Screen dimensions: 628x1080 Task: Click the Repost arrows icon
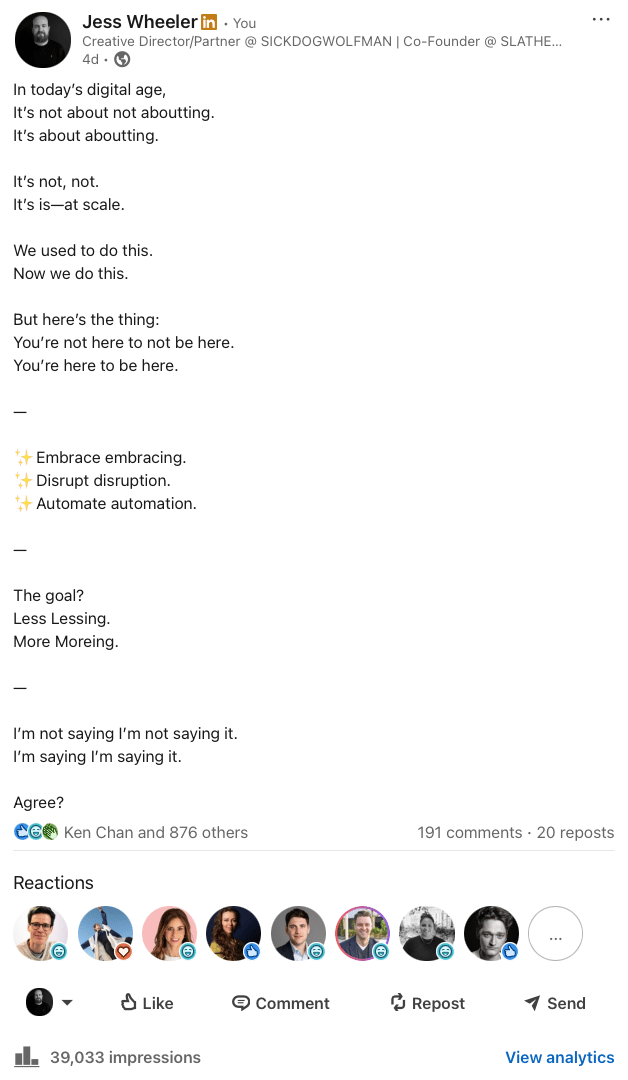pyautogui.click(x=398, y=1002)
